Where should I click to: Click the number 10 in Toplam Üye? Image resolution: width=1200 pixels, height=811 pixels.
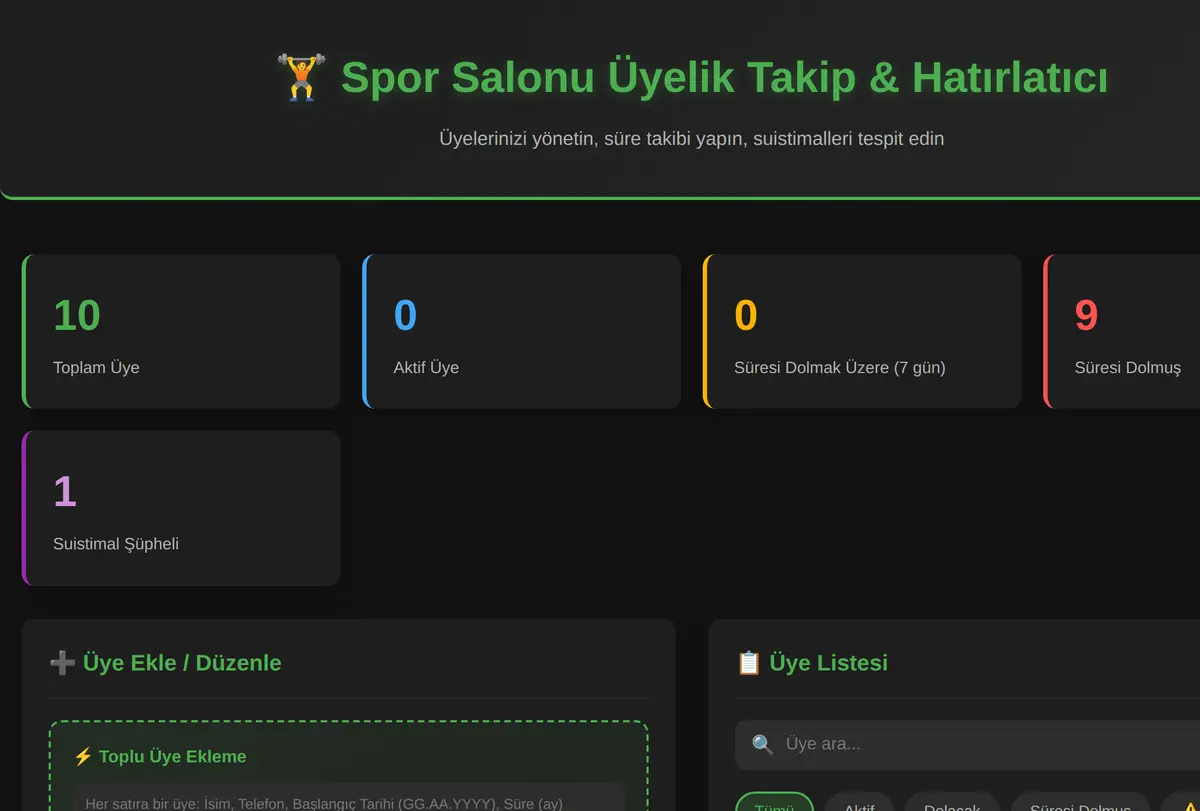click(77, 315)
